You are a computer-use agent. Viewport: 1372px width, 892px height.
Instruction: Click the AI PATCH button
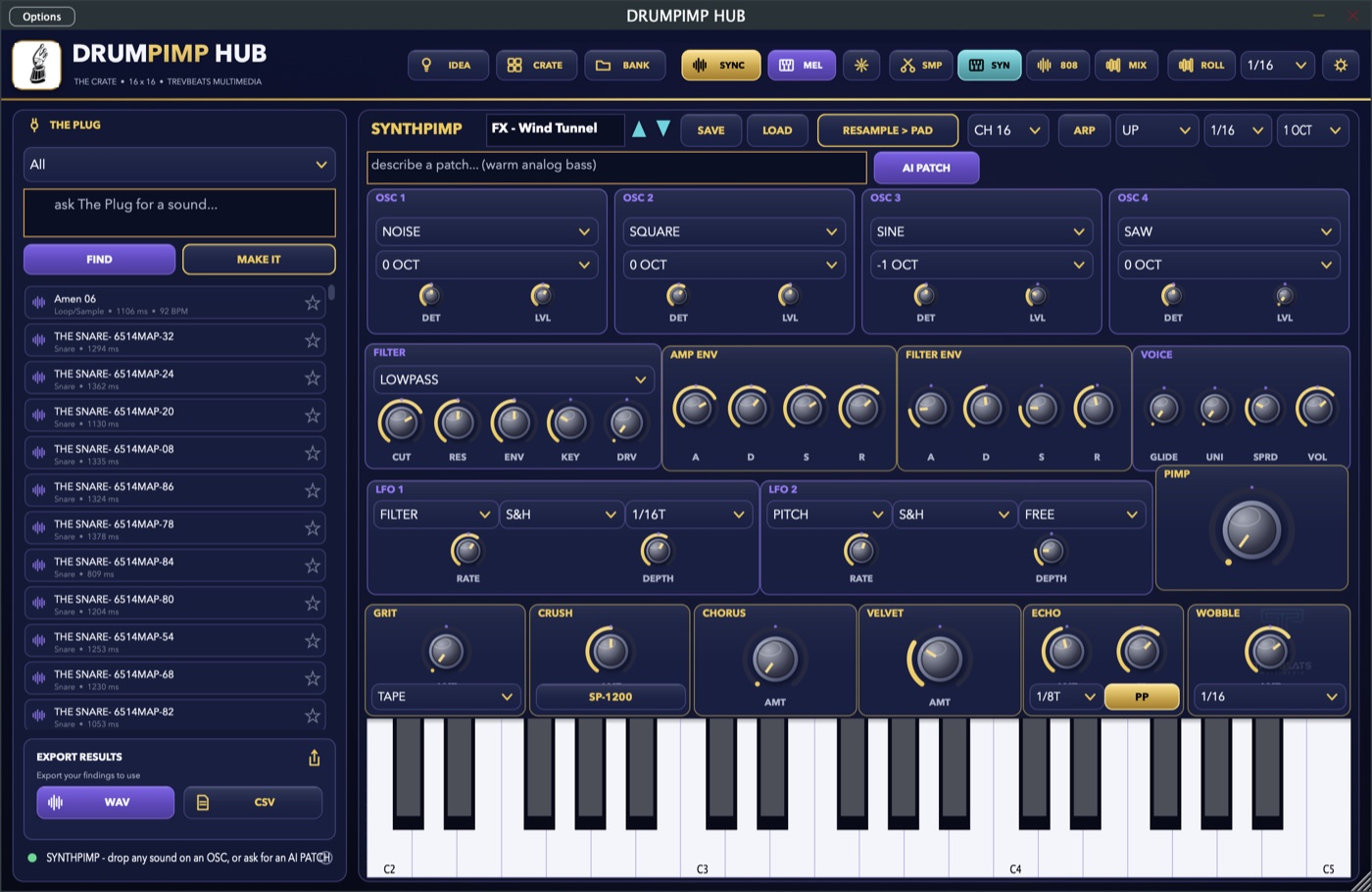[926, 168]
